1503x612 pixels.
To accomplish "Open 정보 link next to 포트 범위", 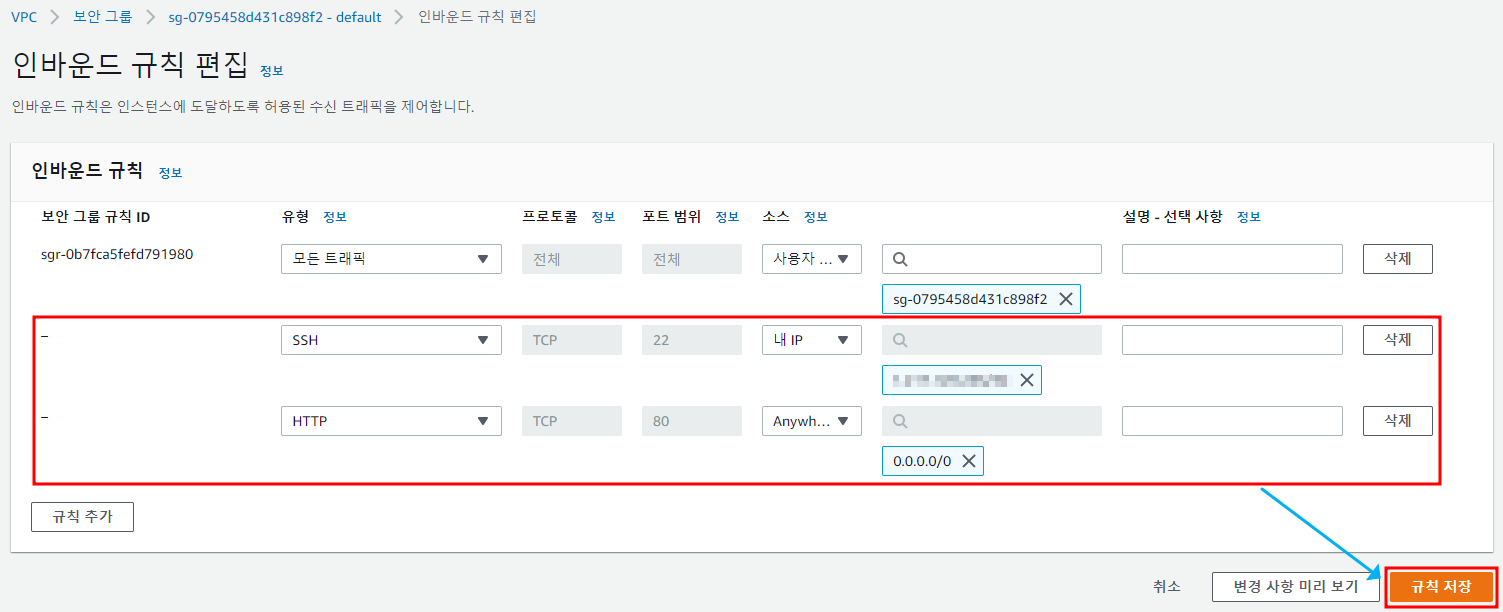I will click(x=727, y=217).
